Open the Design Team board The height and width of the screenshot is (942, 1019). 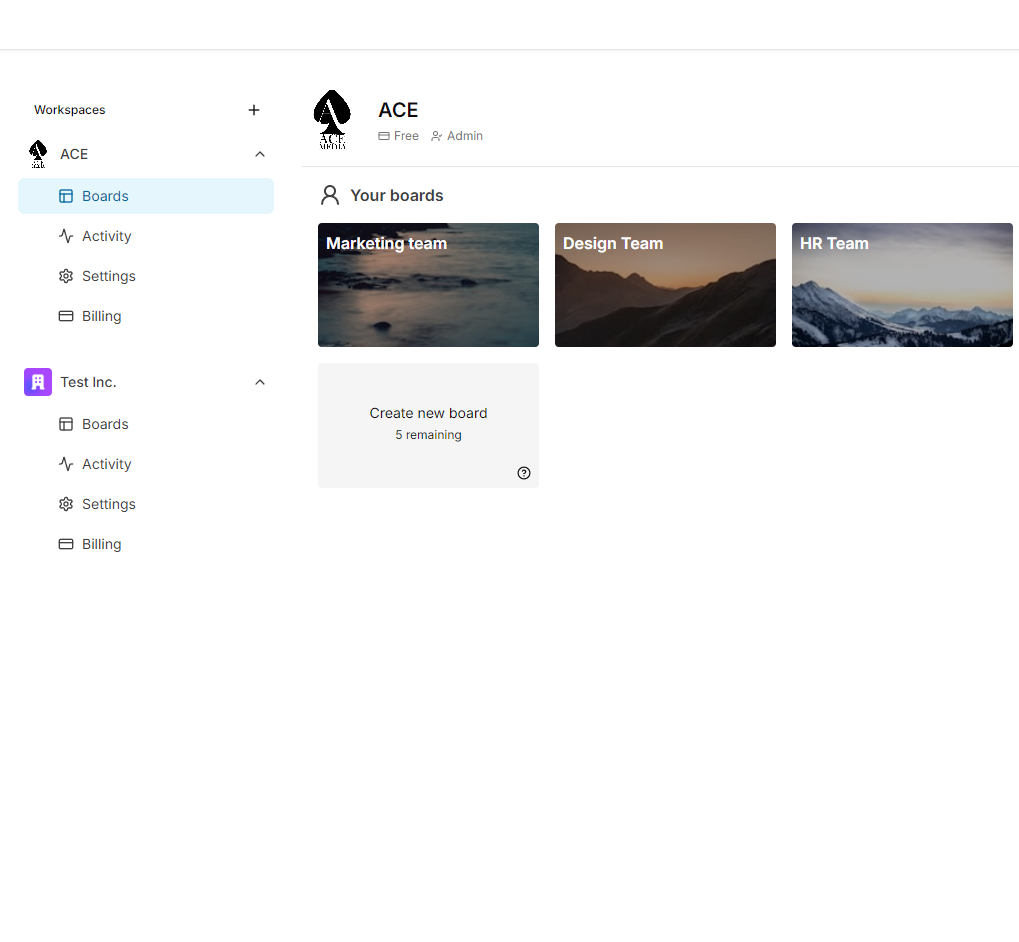pyautogui.click(x=665, y=285)
